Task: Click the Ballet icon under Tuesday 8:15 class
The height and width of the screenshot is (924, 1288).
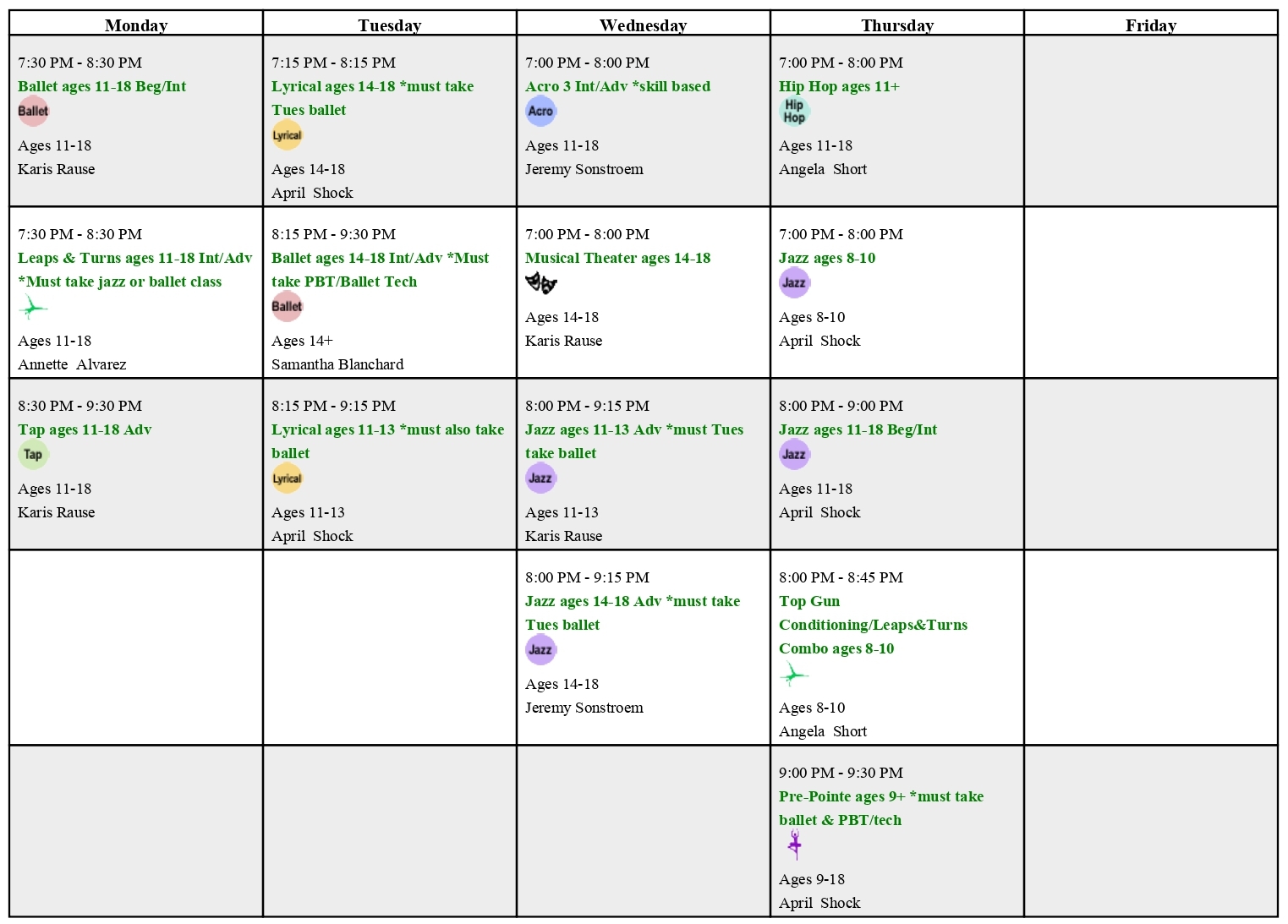Action: [288, 306]
